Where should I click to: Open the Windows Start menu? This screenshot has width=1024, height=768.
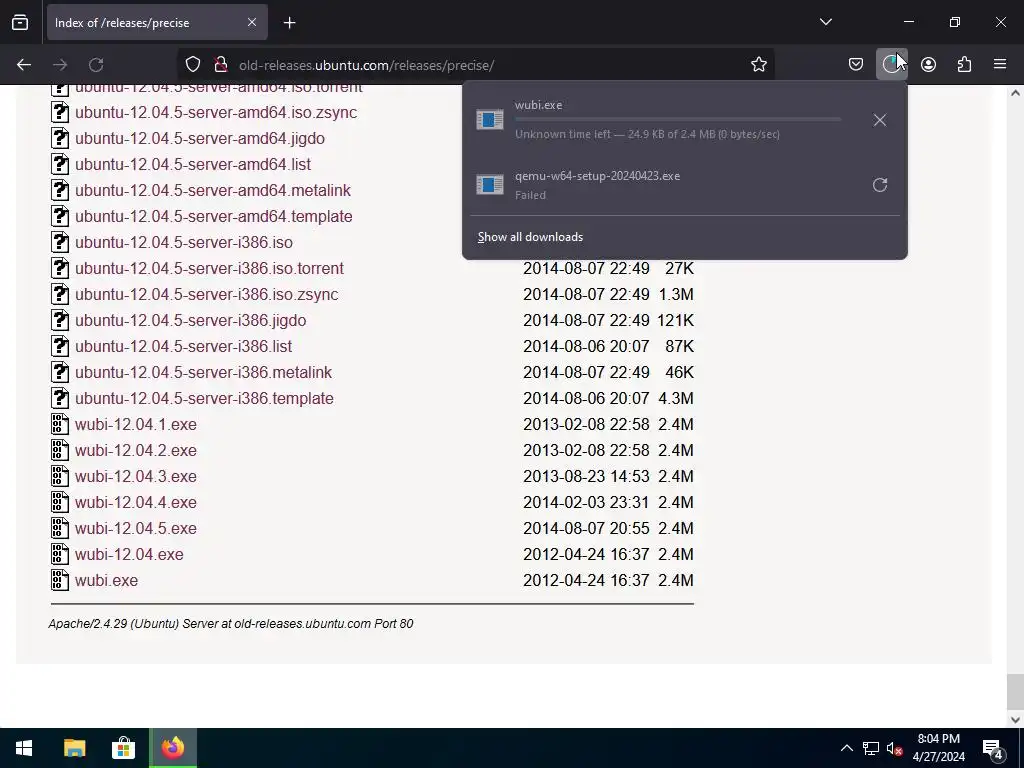[24, 748]
